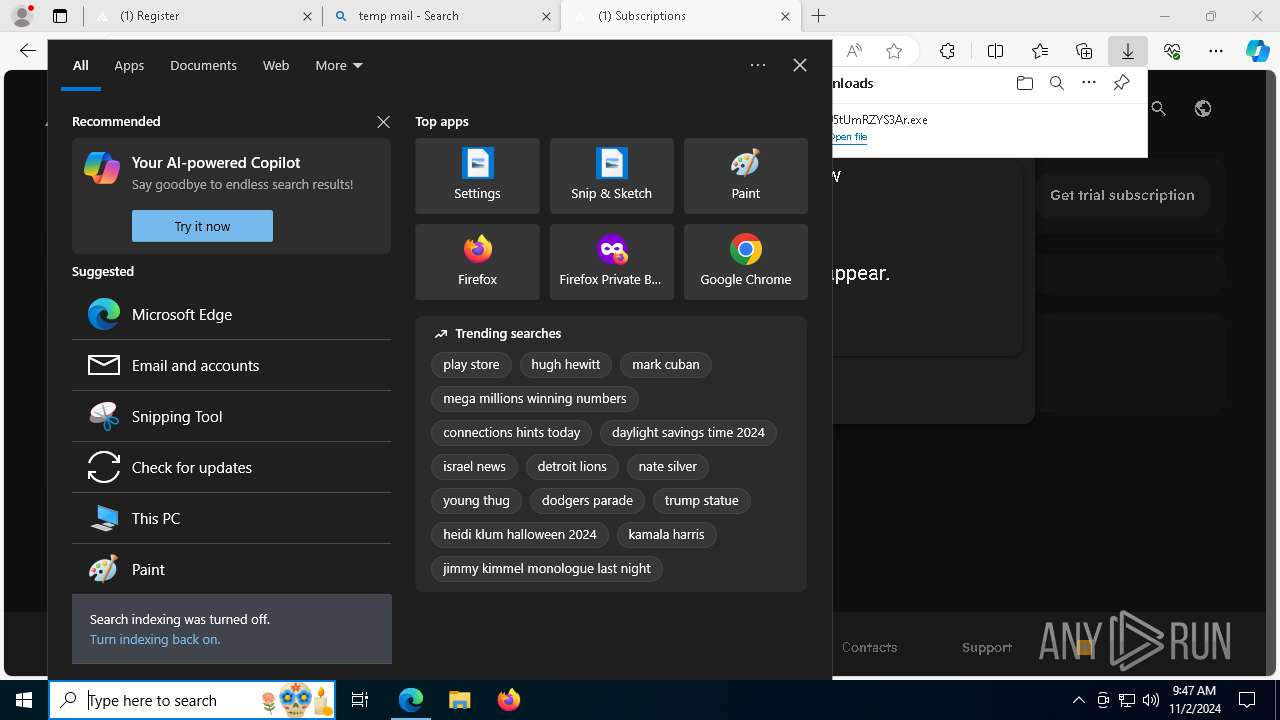Image resolution: width=1280 pixels, height=720 pixels.
Task: Click Get trial subscription button
Action: point(1122,195)
